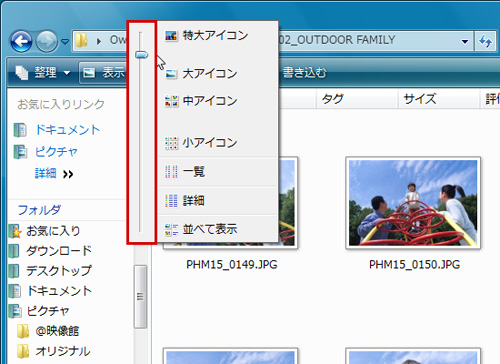Click the オリジナル yellow folder icon

[x=23, y=351]
